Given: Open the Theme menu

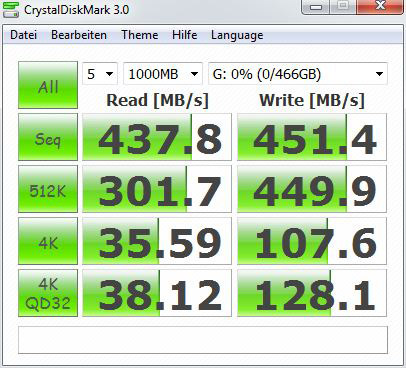Looking at the screenshot, I should click(140, 35).
